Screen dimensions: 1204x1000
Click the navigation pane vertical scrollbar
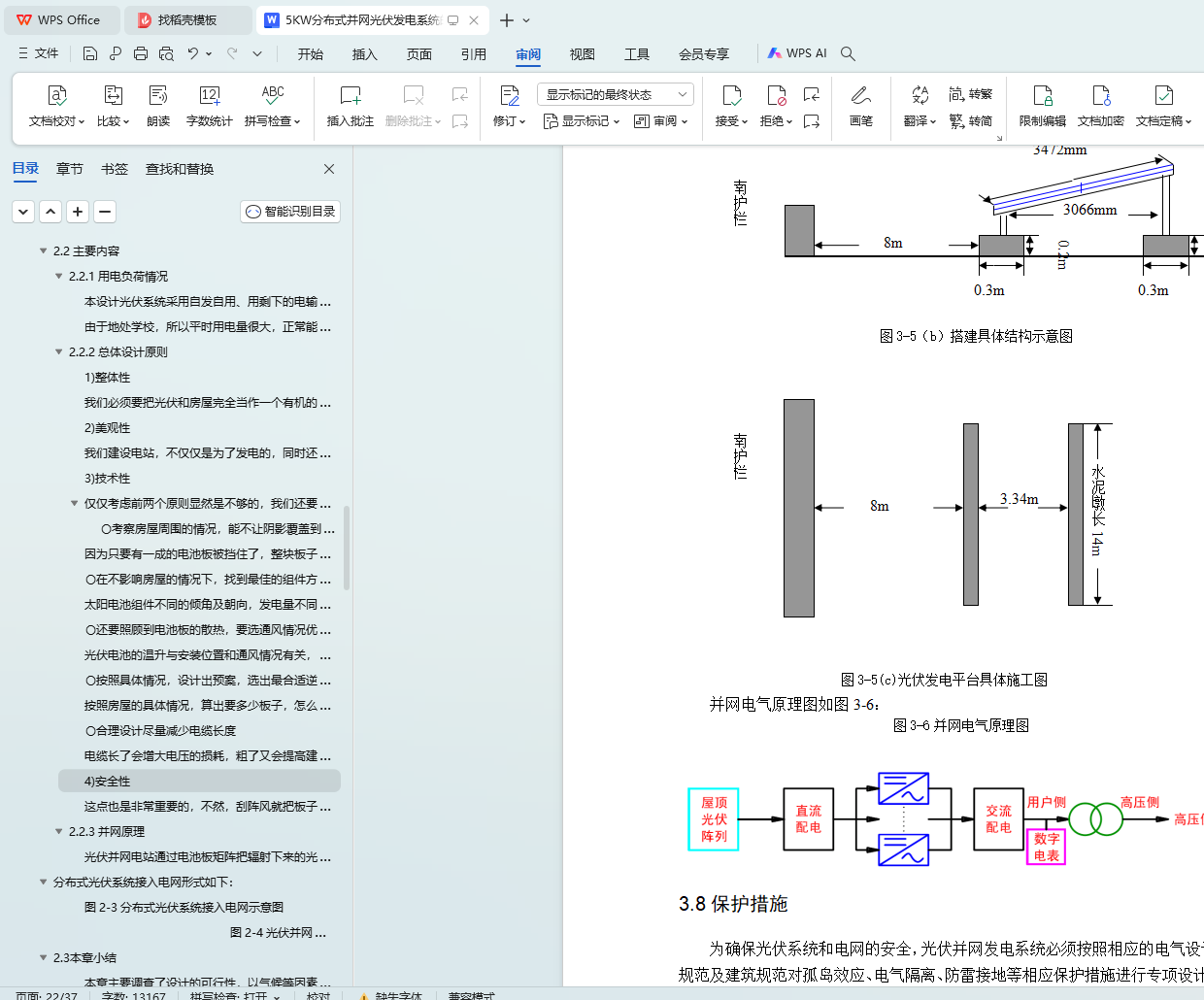[x=347, y=549]
